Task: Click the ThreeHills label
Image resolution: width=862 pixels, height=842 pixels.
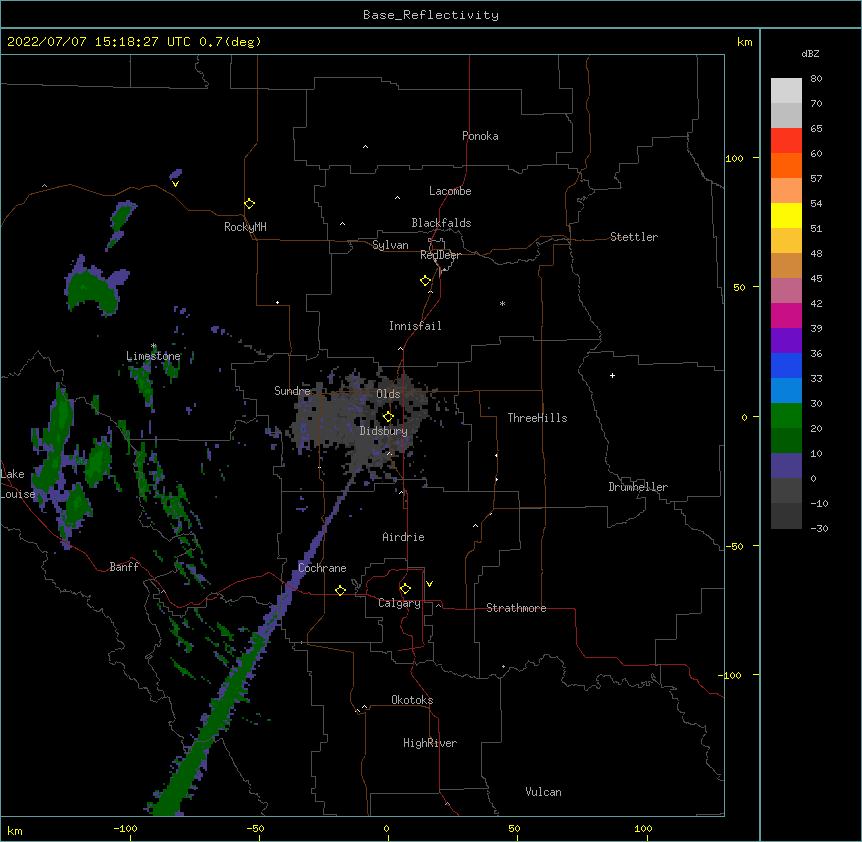Action: coord(537,418)
